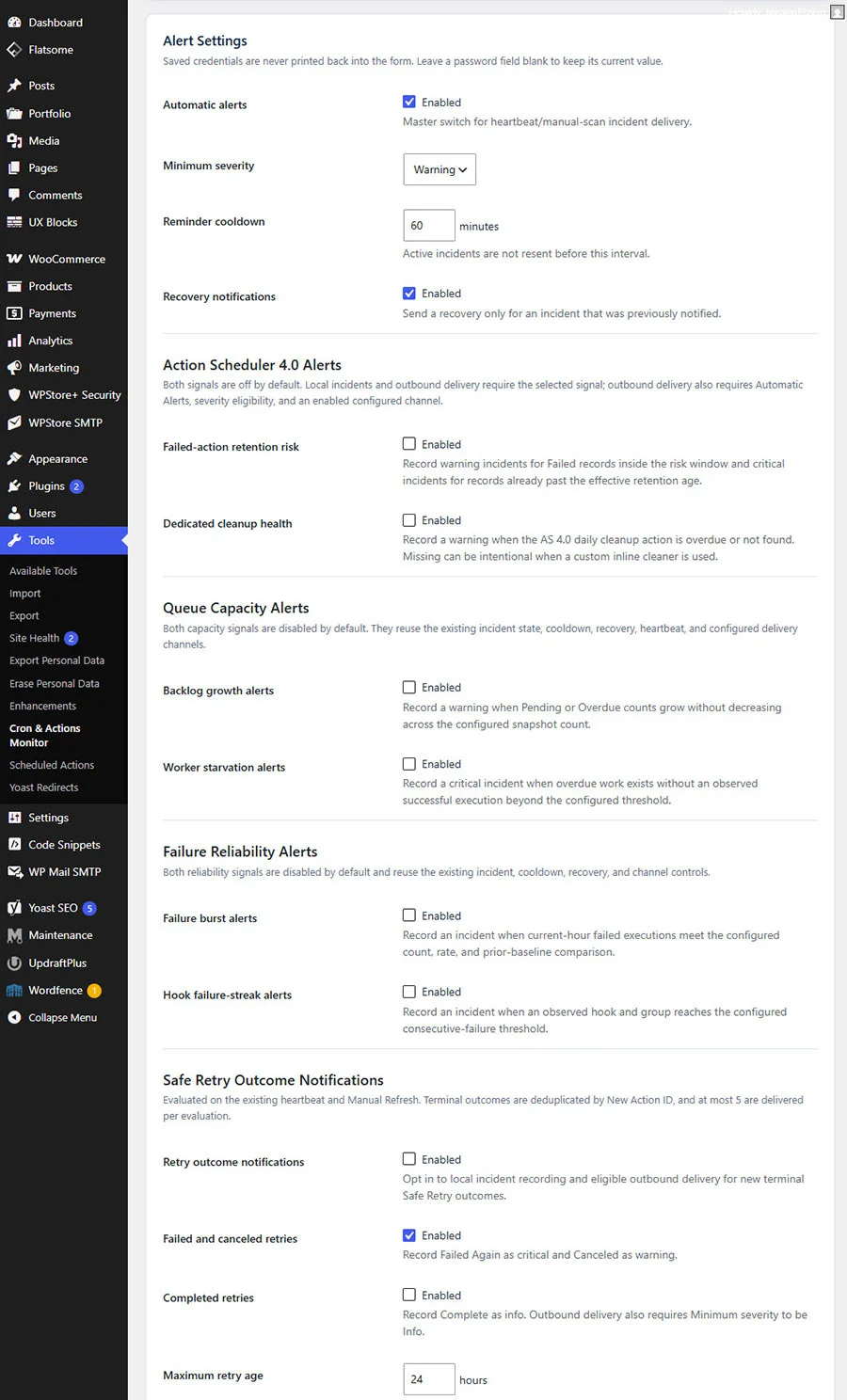847x1400 pixels.
Task: Click the Flatsome diamond icon
Action: (x=14, y=50)
